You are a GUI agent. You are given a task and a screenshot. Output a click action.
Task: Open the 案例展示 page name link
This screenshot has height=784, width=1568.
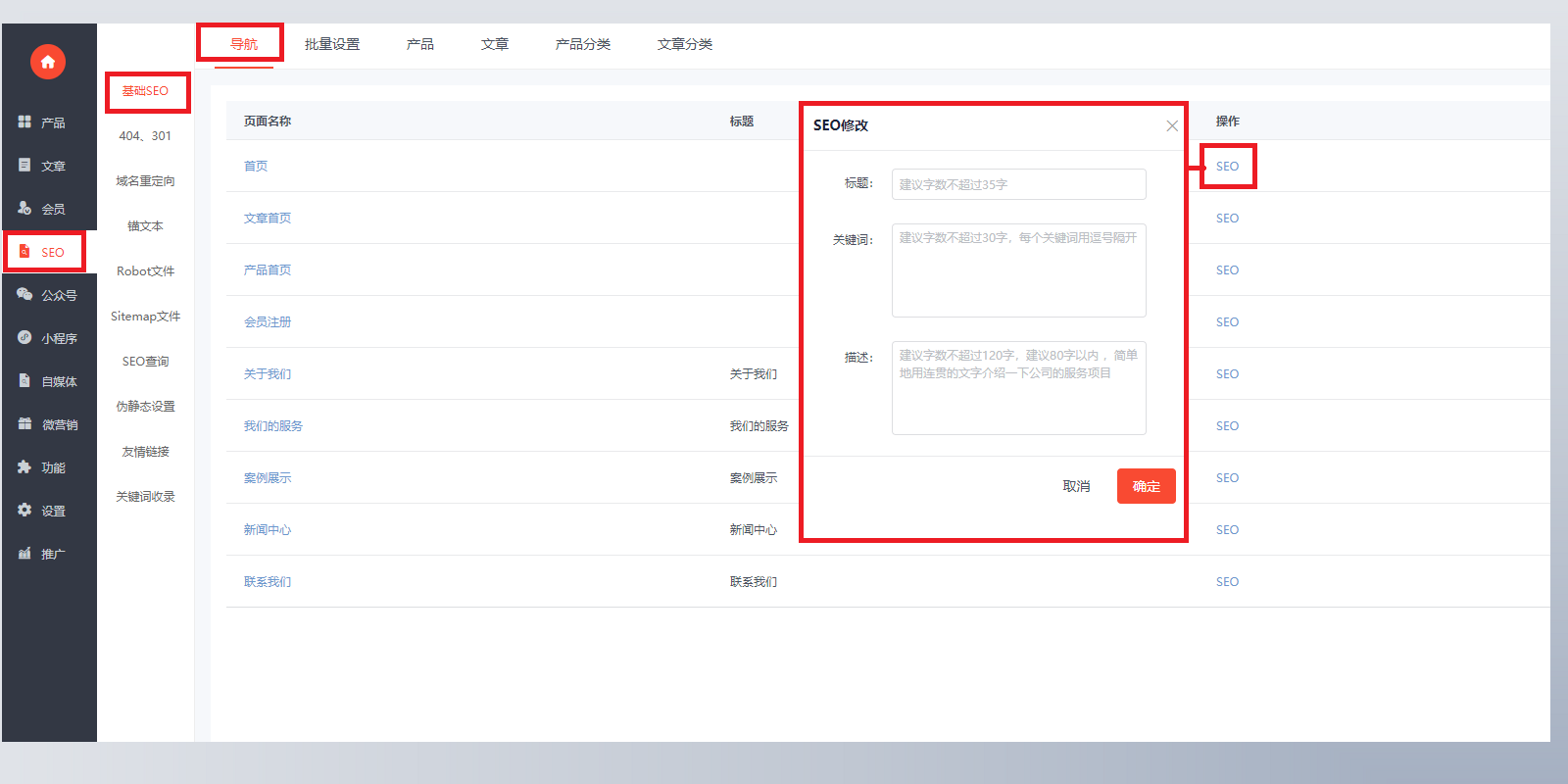pyautogui.click(x=268, y=478)
